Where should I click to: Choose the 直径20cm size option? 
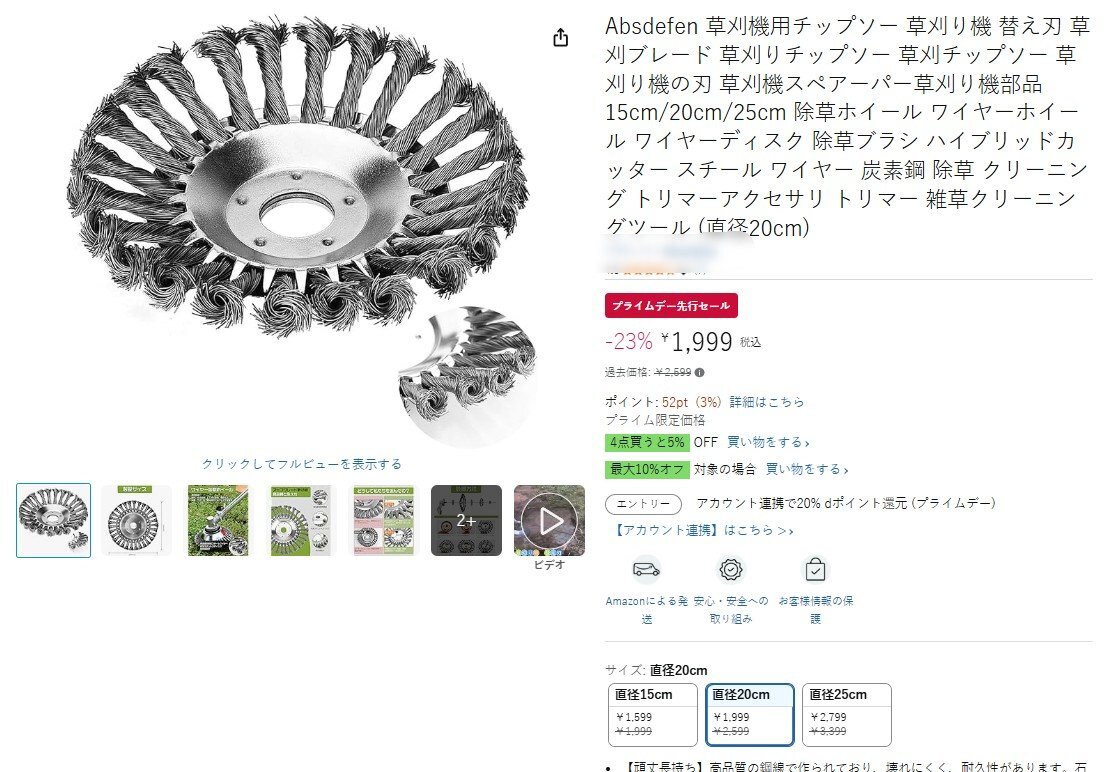[750, 715]
